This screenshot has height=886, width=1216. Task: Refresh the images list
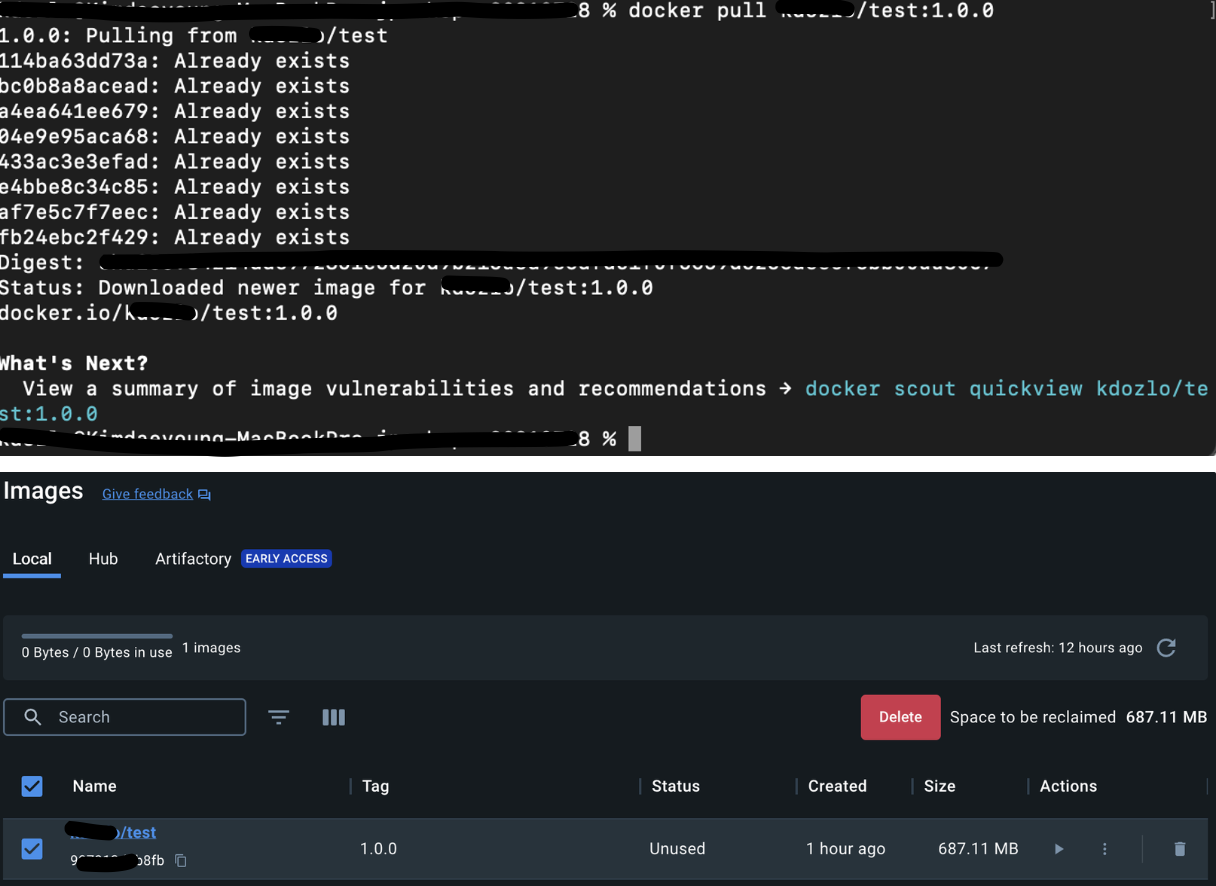pyautogui.click(x=1166, y=648)
